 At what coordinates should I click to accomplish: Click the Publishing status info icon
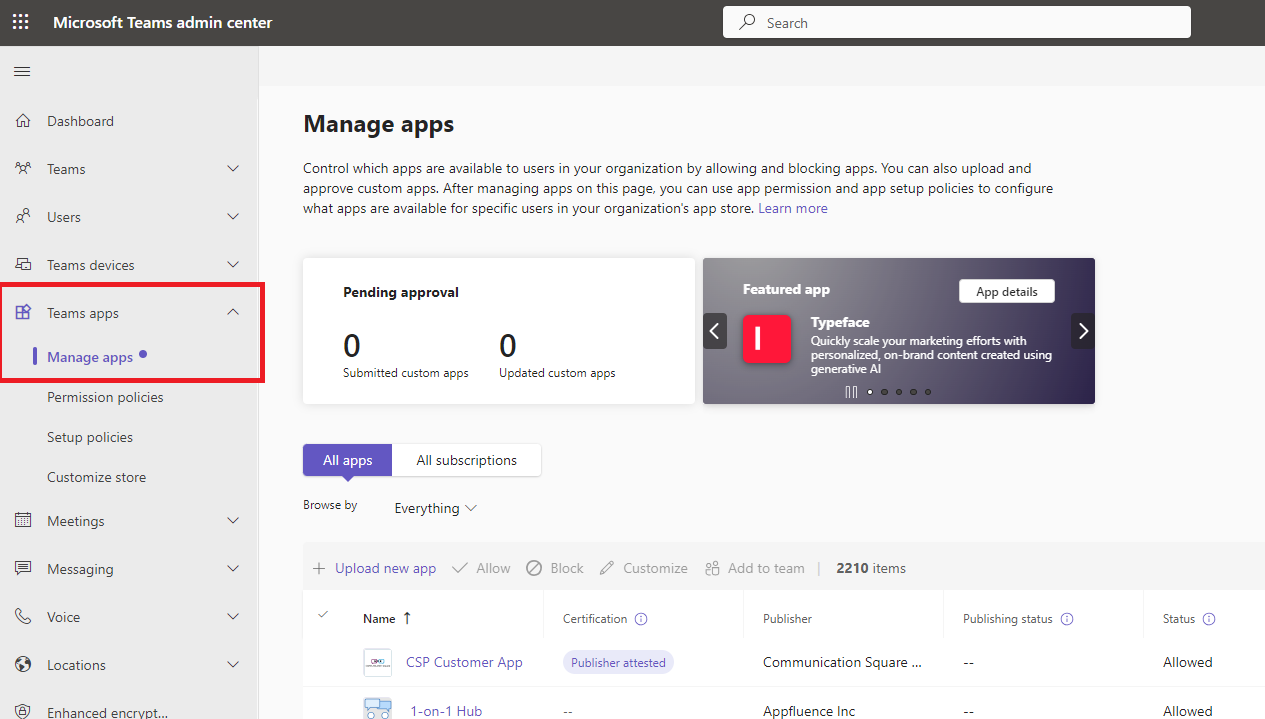pos(1067,619)
